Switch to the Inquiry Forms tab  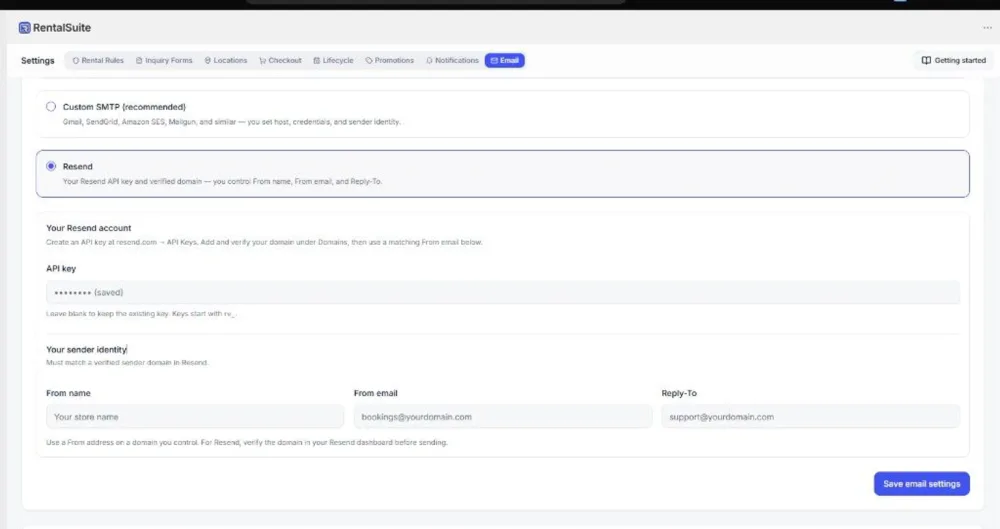[x=164, y=61]
